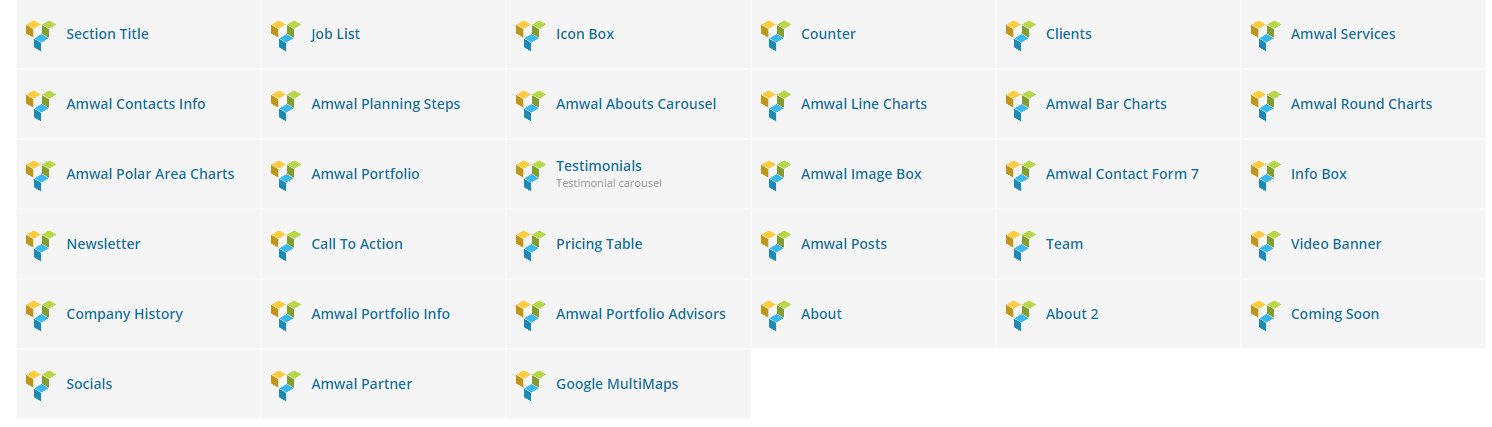Viewport: 1492px width, 427px height.
Task: Click the Pricing Table icon
Action: pyautogui.click(x=531, y=245)
